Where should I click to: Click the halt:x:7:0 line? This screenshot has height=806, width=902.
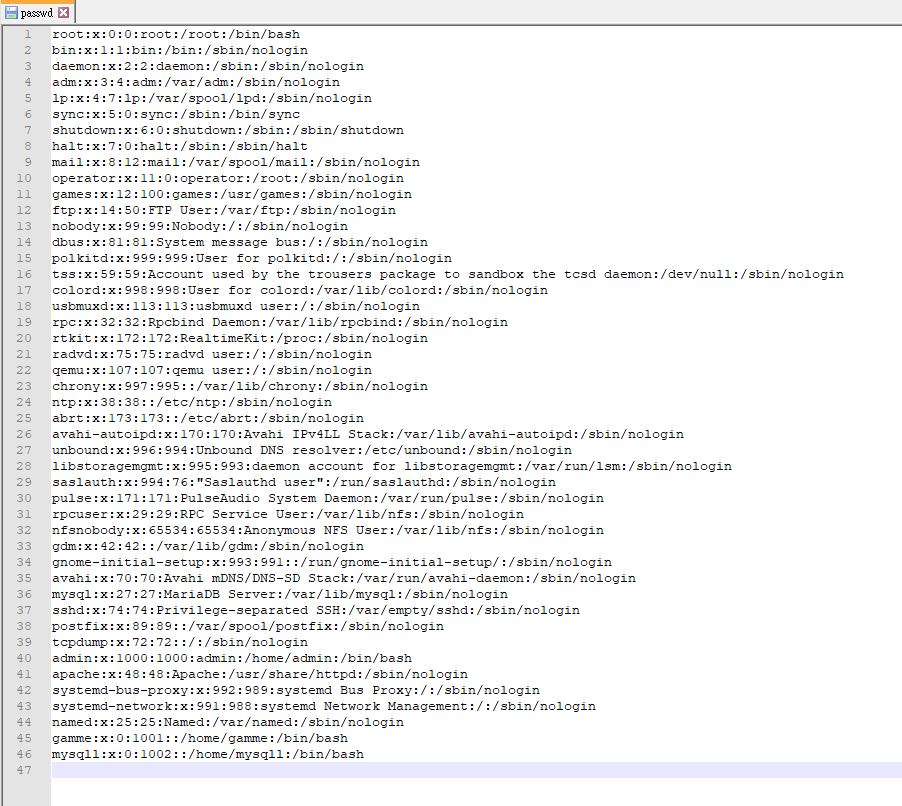pyautogui.click(x=179, y=147)
